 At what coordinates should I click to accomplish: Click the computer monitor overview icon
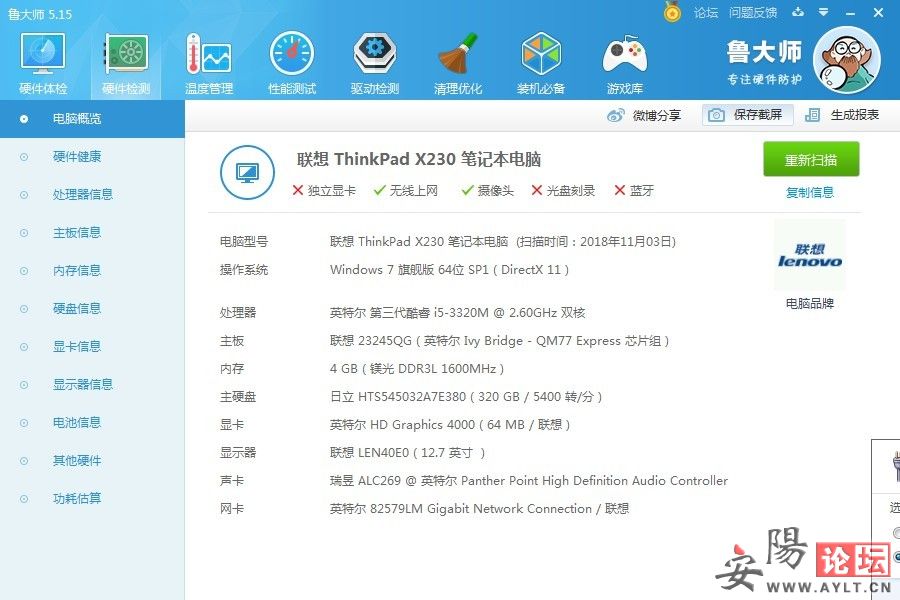click(x=247, y=172)
